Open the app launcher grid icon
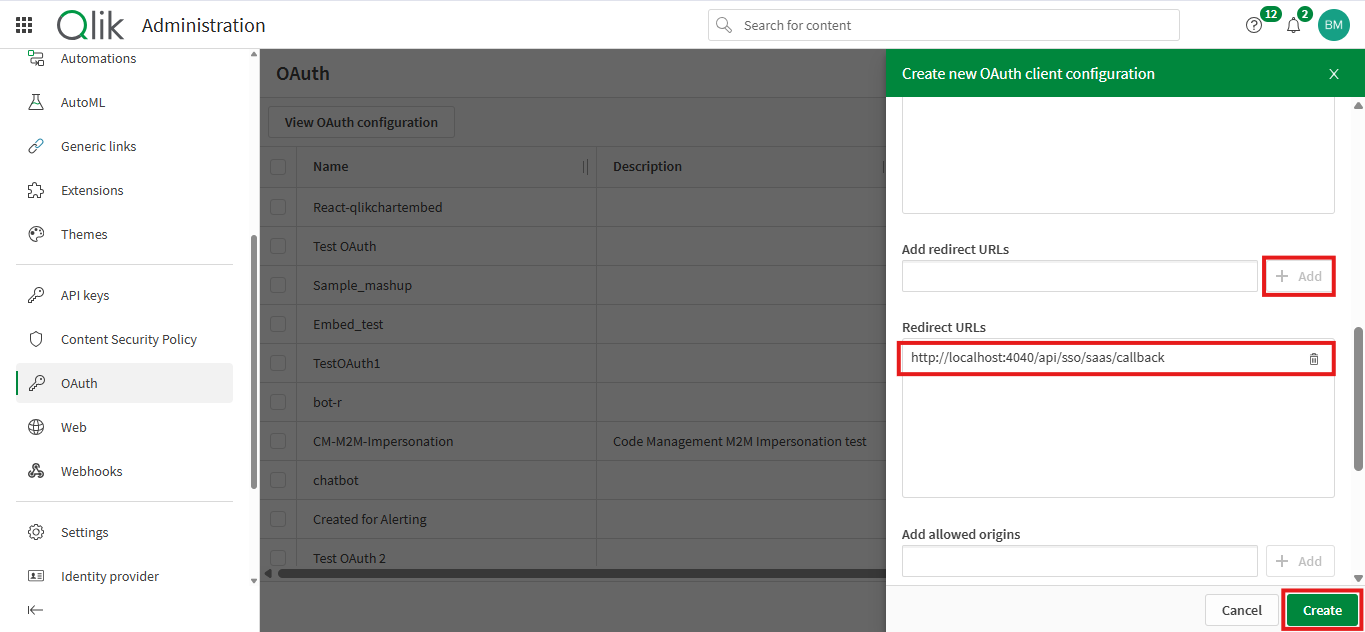 click(23, 24)
